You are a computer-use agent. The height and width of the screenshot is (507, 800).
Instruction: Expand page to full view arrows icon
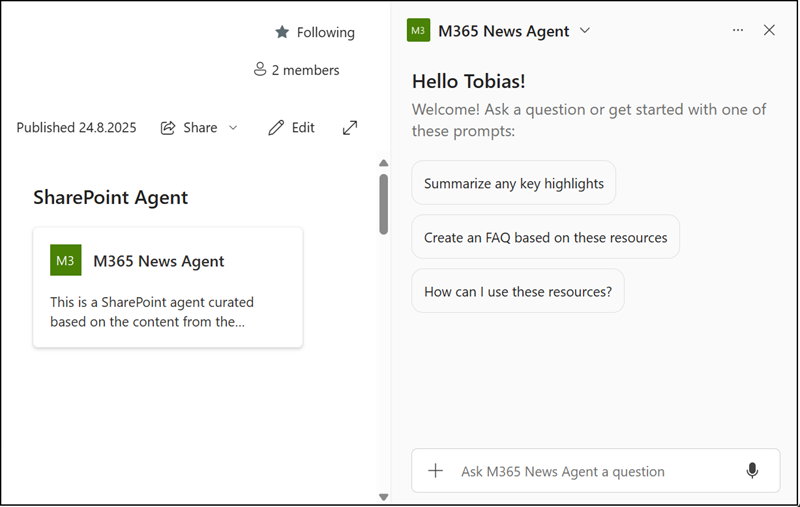coord(350,128)
